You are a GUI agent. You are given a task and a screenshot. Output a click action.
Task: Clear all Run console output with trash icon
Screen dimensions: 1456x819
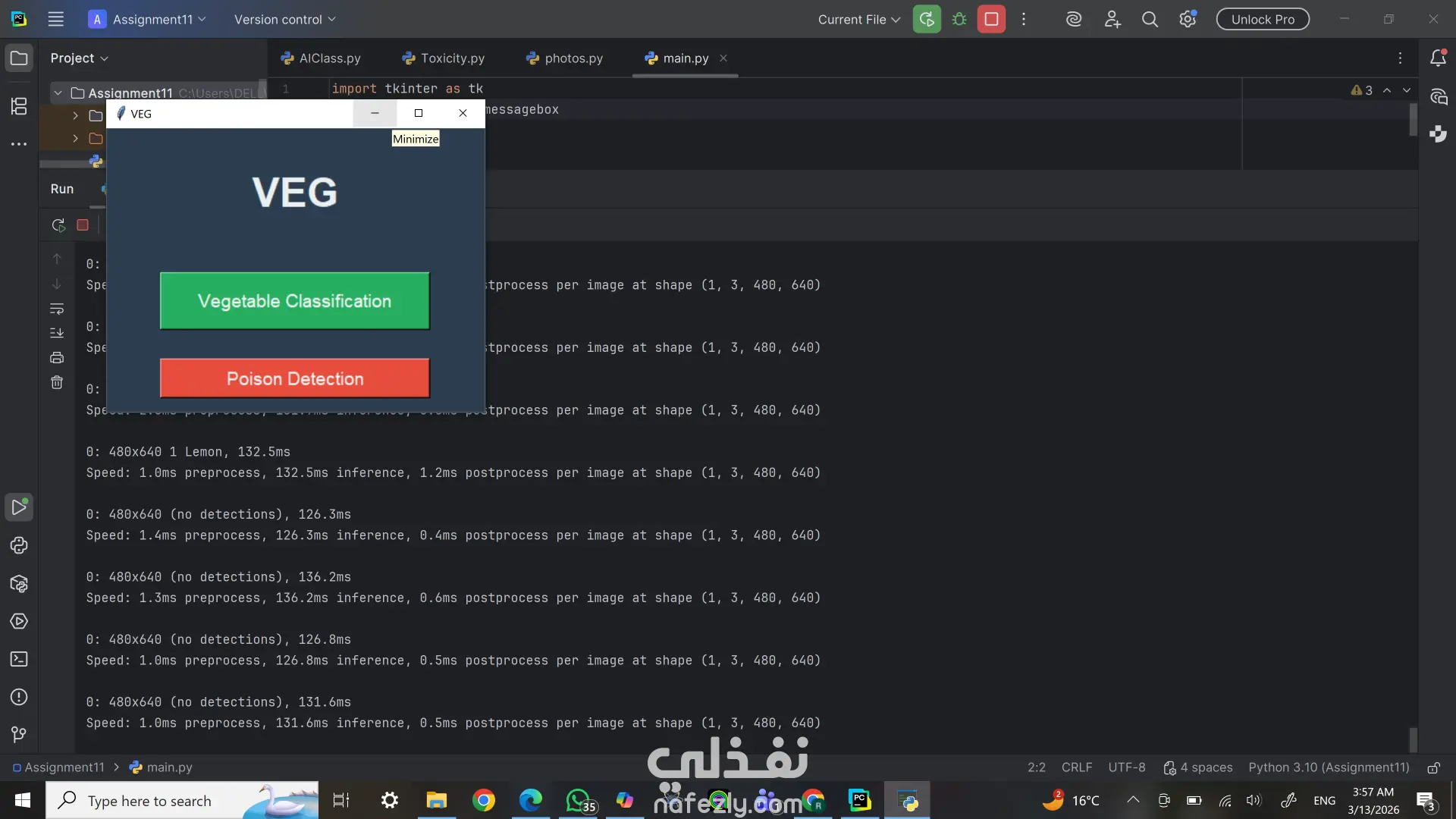point(57,383)
